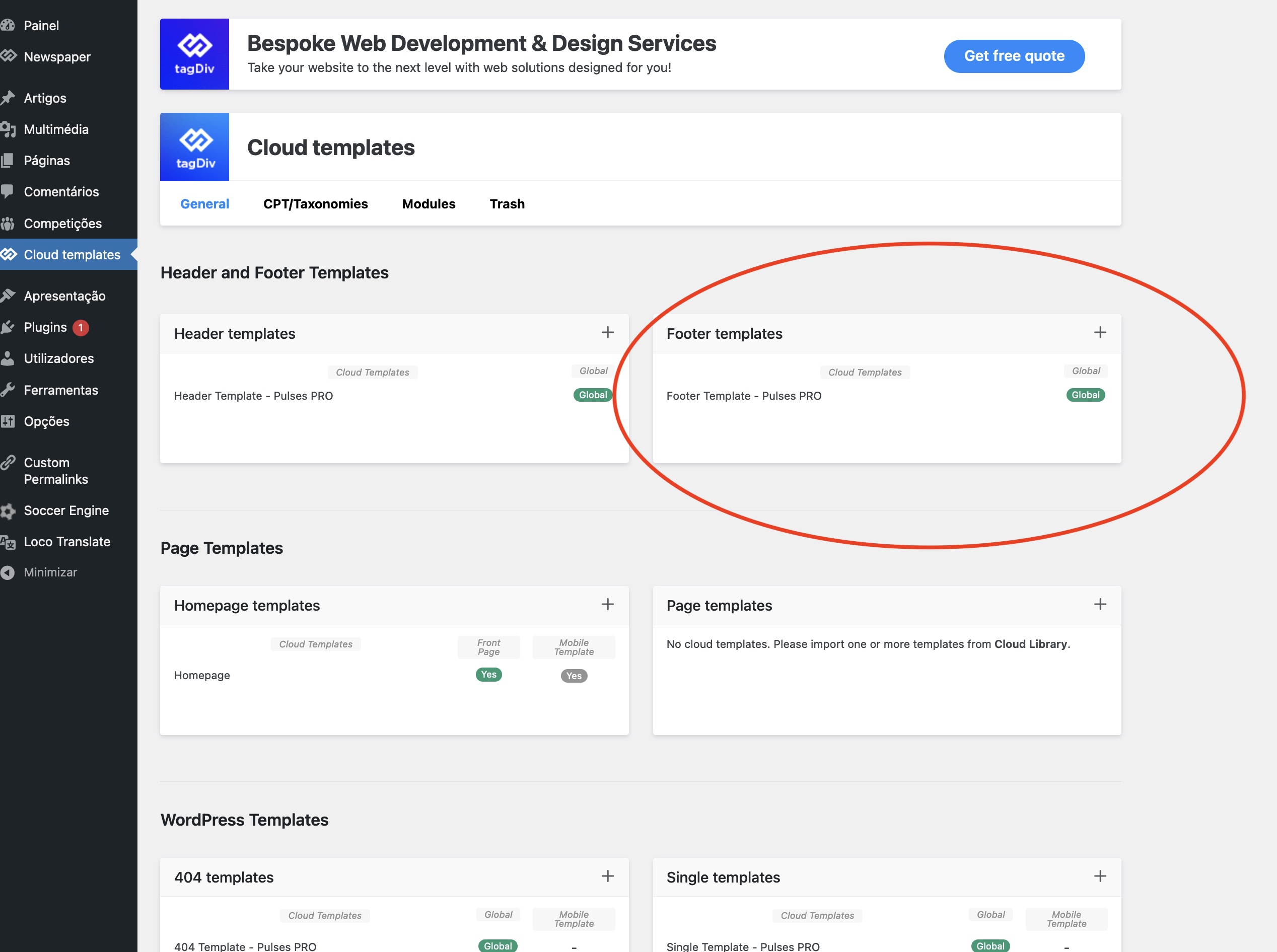Toggle Global badge for 404 Template - Pulses PRO
This screenshot has height=952, width=1277.
[x=498, y=946]
